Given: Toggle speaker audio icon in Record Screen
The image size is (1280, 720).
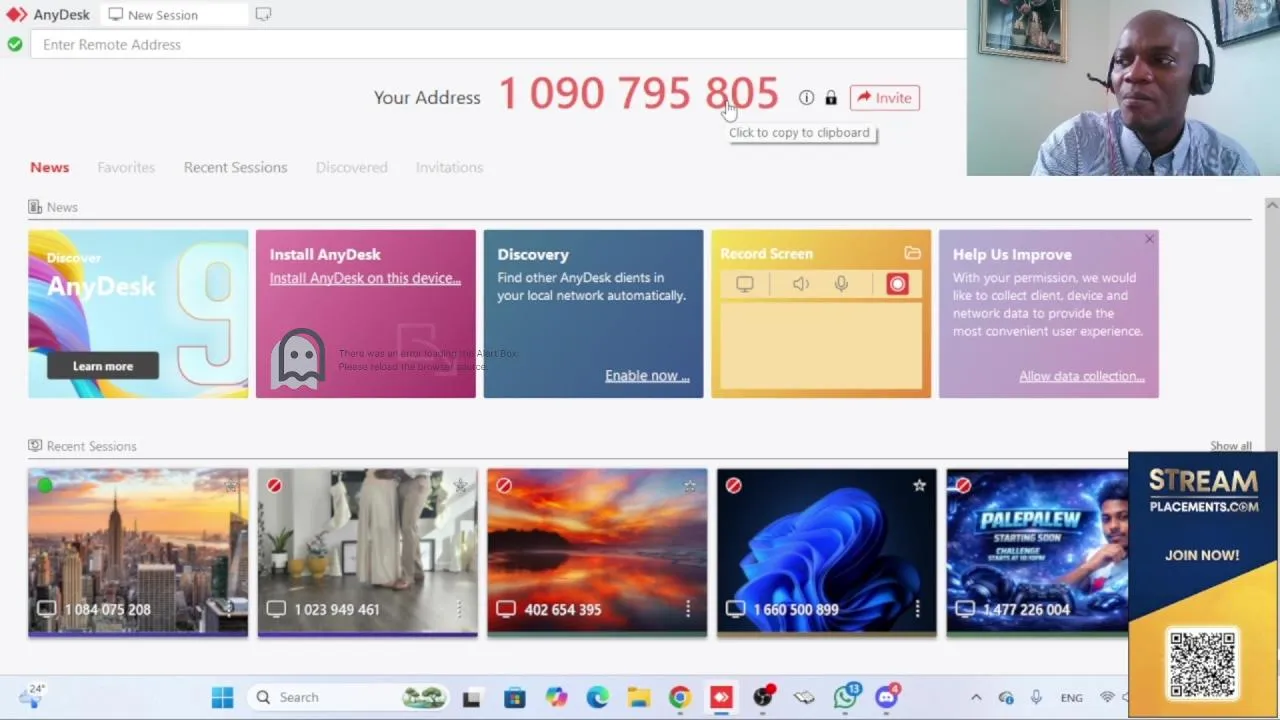Looking at the screenshot, I should click(x=801, y=284).
